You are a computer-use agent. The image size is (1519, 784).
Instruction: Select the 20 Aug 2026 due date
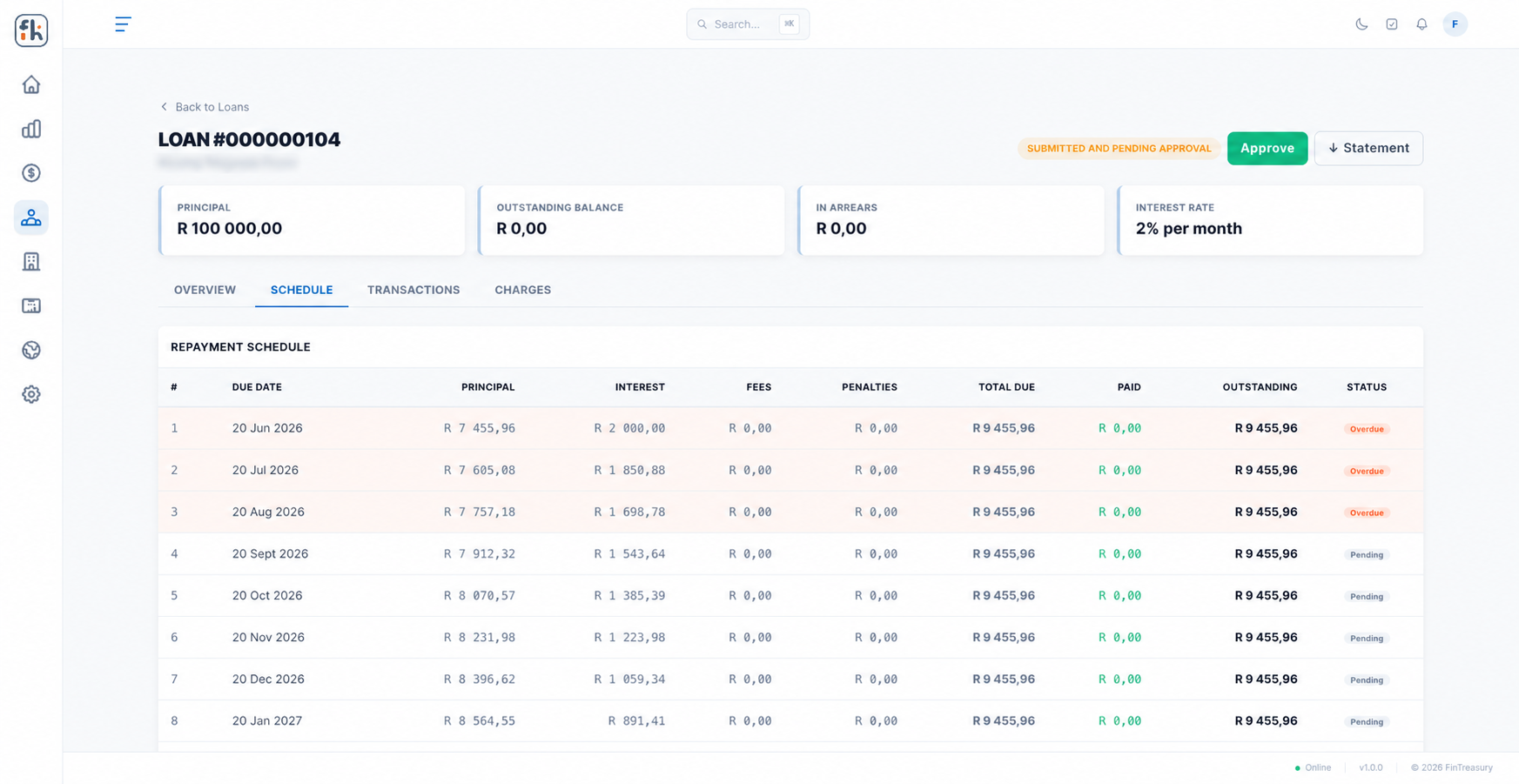[x=268, y=512]
